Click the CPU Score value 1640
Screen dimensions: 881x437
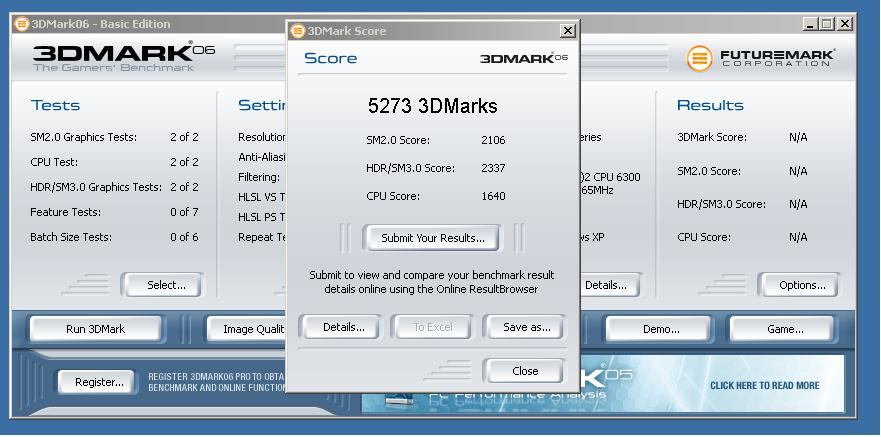coord(493,196)
